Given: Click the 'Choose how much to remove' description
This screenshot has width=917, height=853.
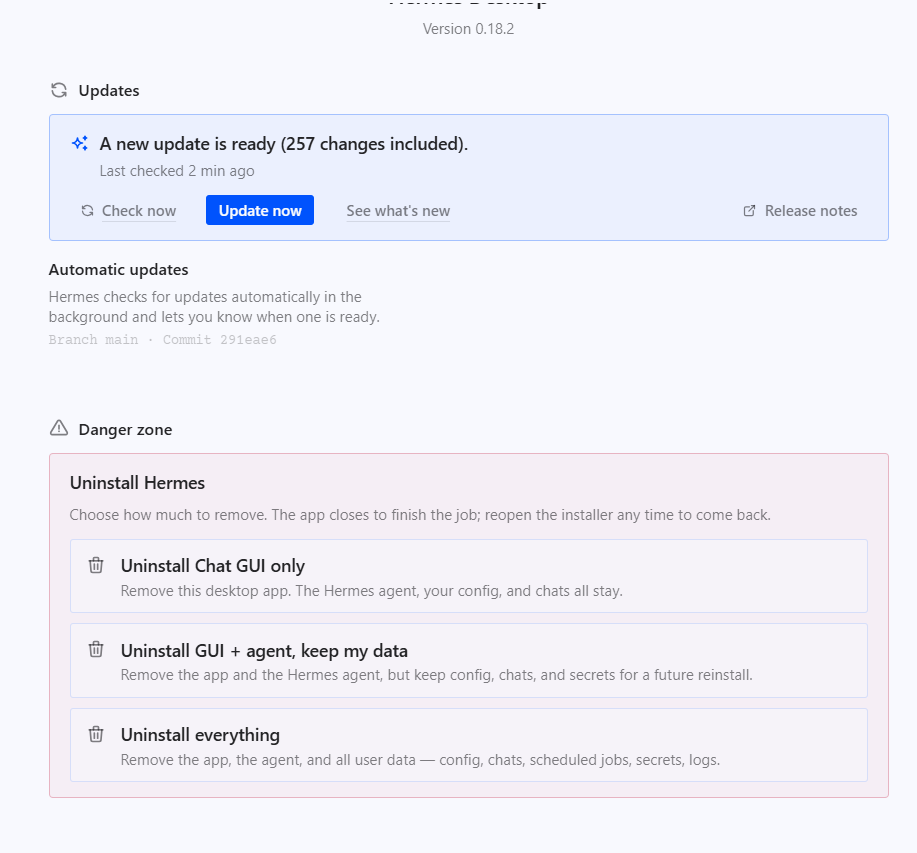Looking at the screenshot, I should click(x=420, y=514).
